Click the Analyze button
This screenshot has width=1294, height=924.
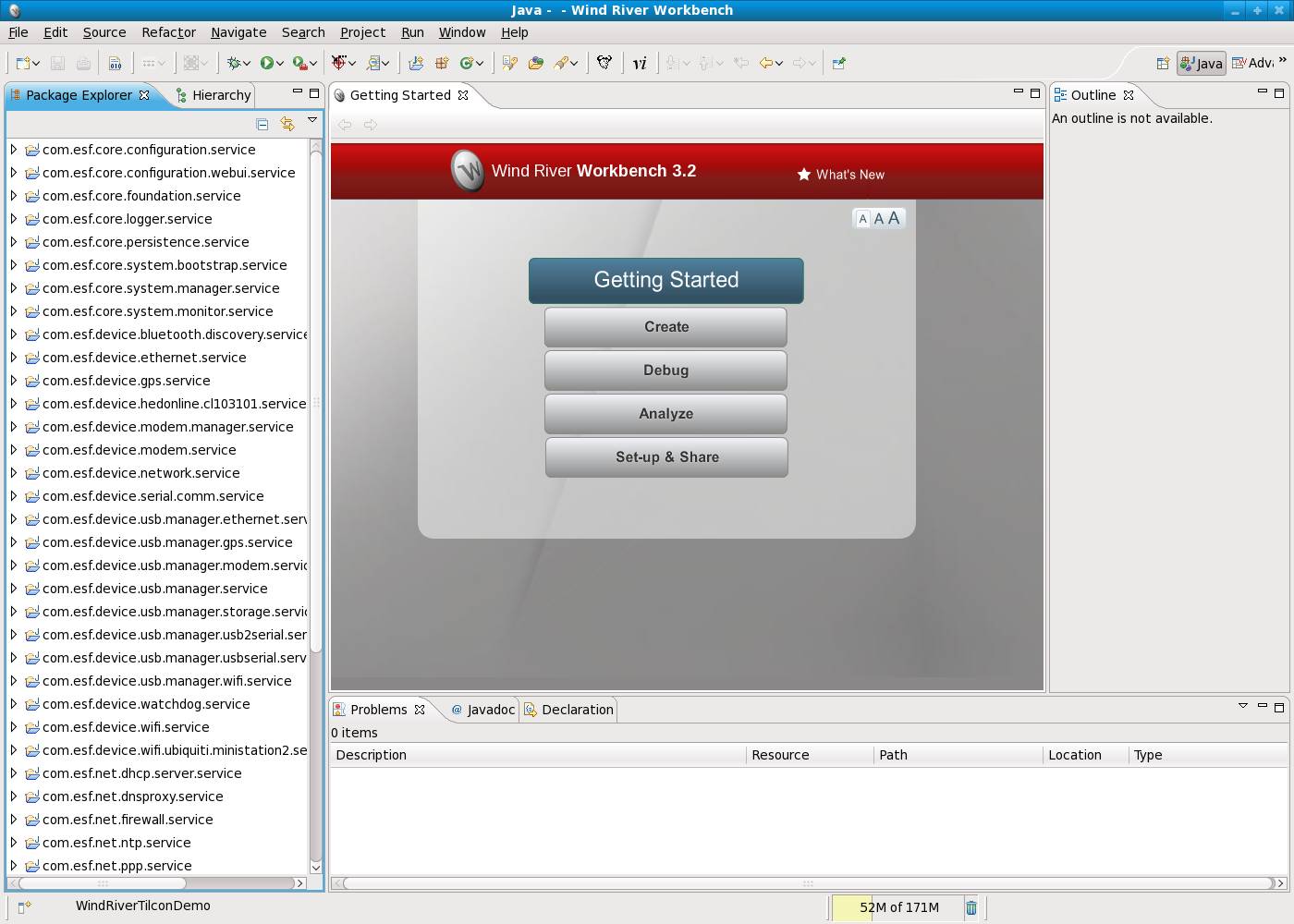665,414
